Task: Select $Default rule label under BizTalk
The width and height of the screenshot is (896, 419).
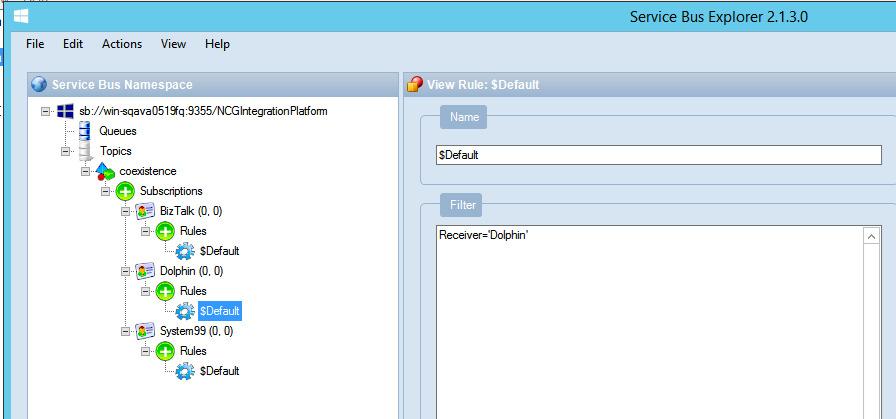Action: point(219,251)
